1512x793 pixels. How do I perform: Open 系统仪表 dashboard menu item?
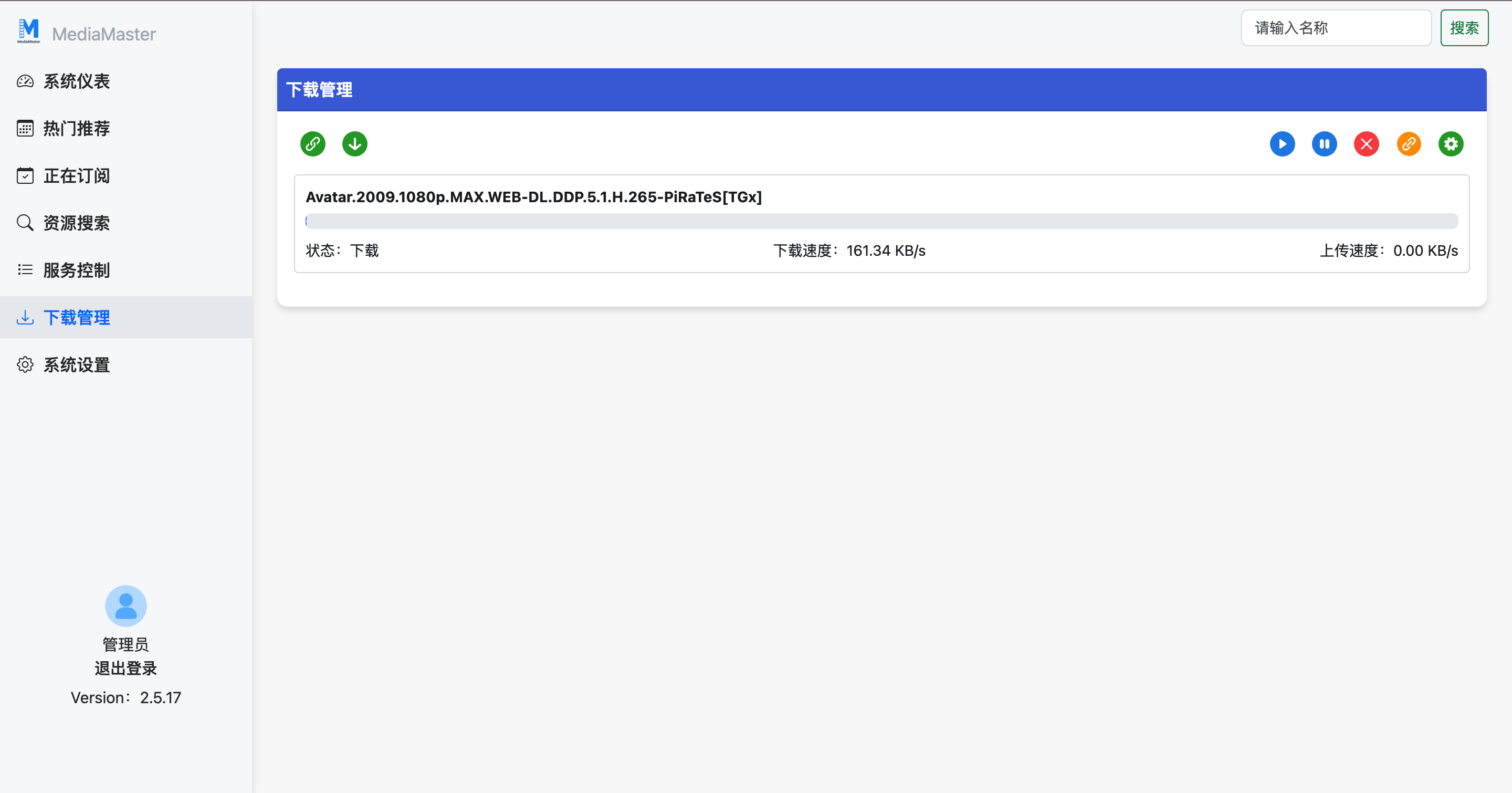point(76,81)
